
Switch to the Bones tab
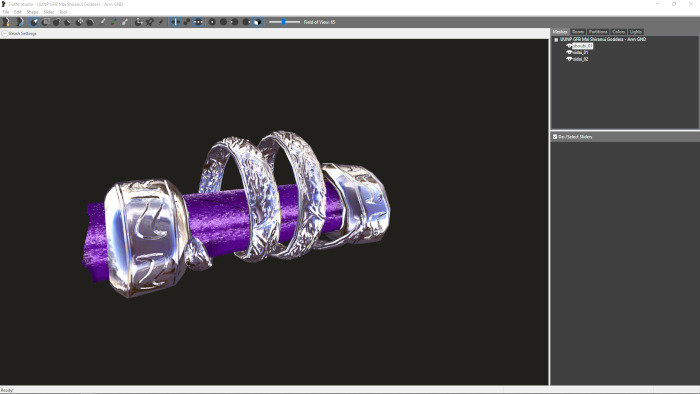pyautogui.click(x=578, y=32)
